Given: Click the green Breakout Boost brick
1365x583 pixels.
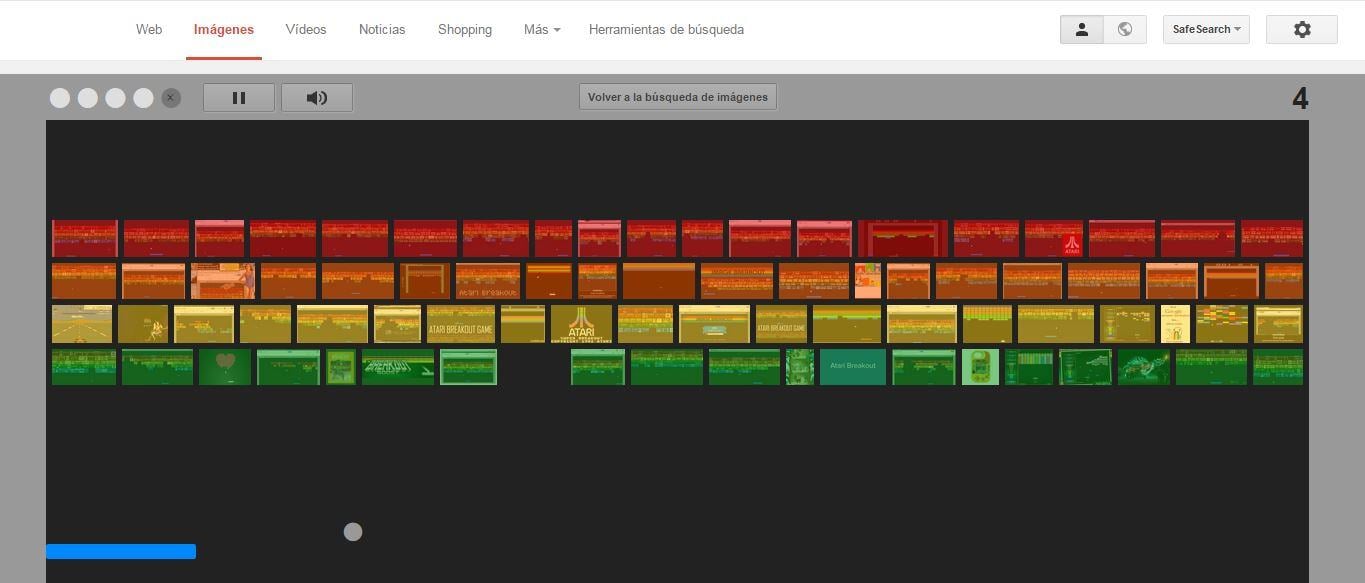Looking at the screenshot, I should click(398, 367).
